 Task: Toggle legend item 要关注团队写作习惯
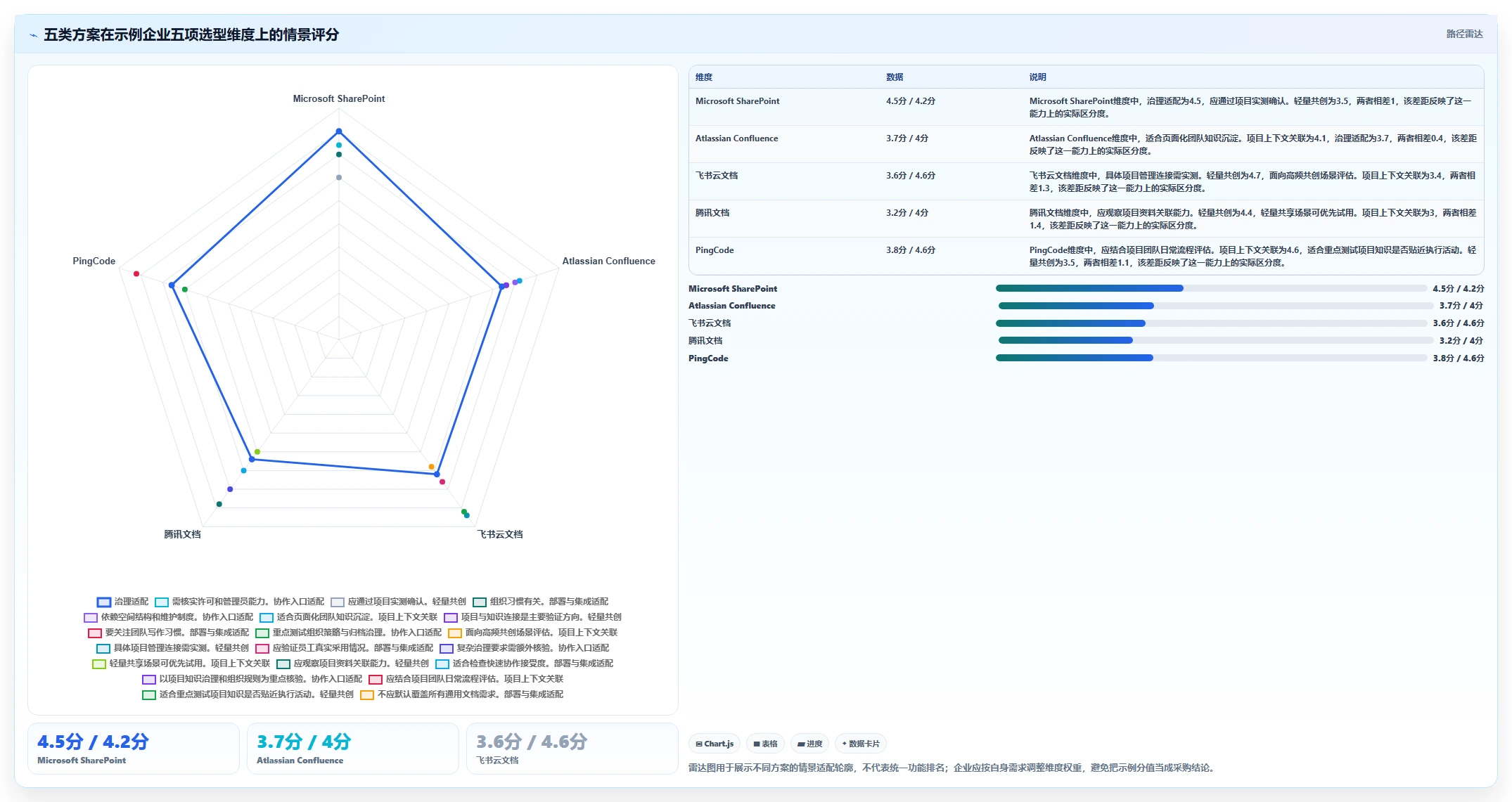[x=169, y=633]
